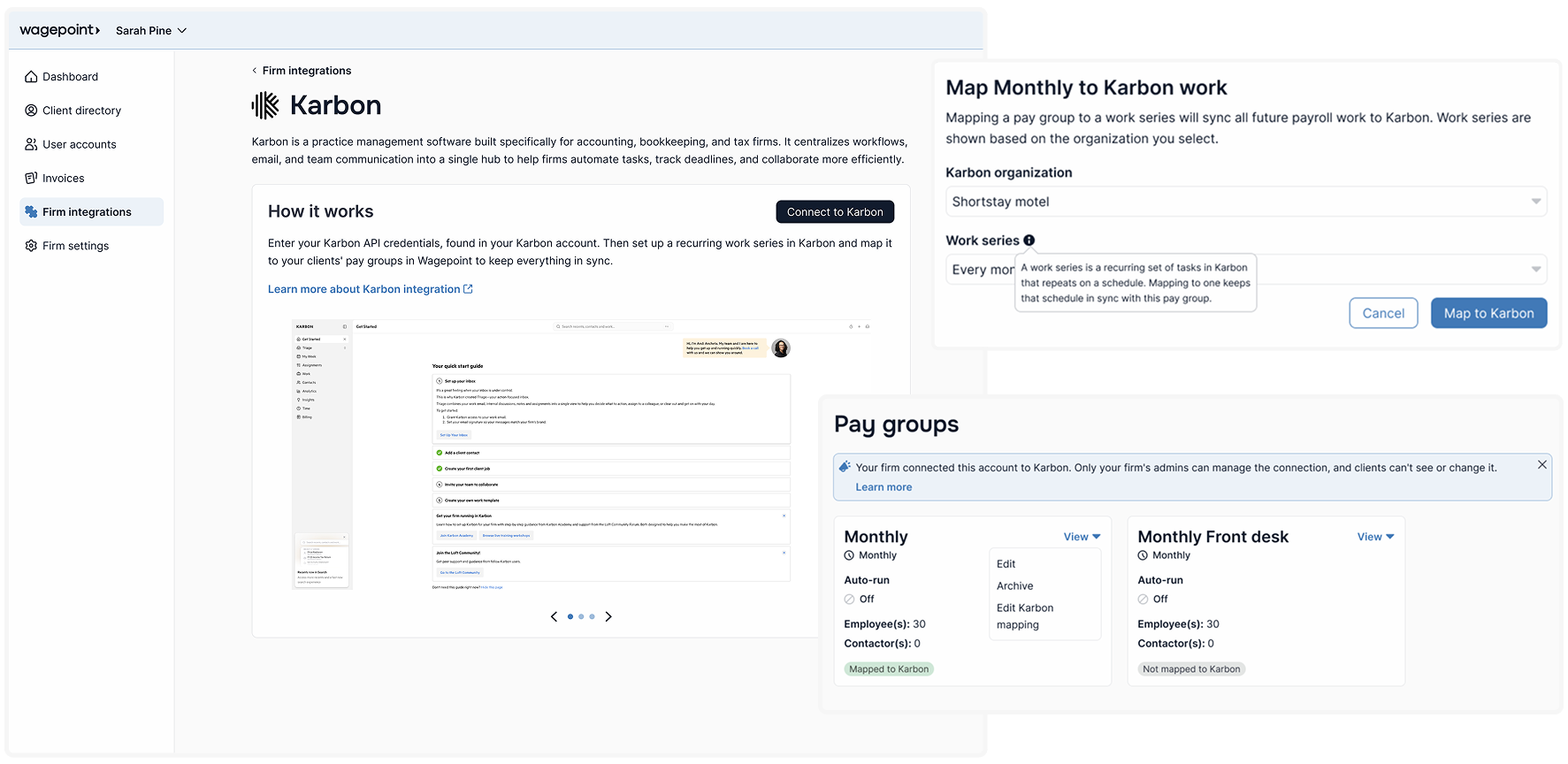
Task: Open User accounts in the sidebar
Action: [x=91, y=144]
